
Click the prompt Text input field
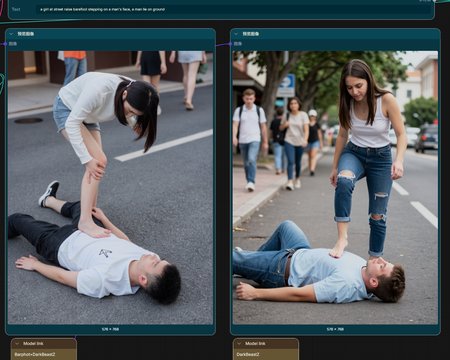[x=234, y=9]
